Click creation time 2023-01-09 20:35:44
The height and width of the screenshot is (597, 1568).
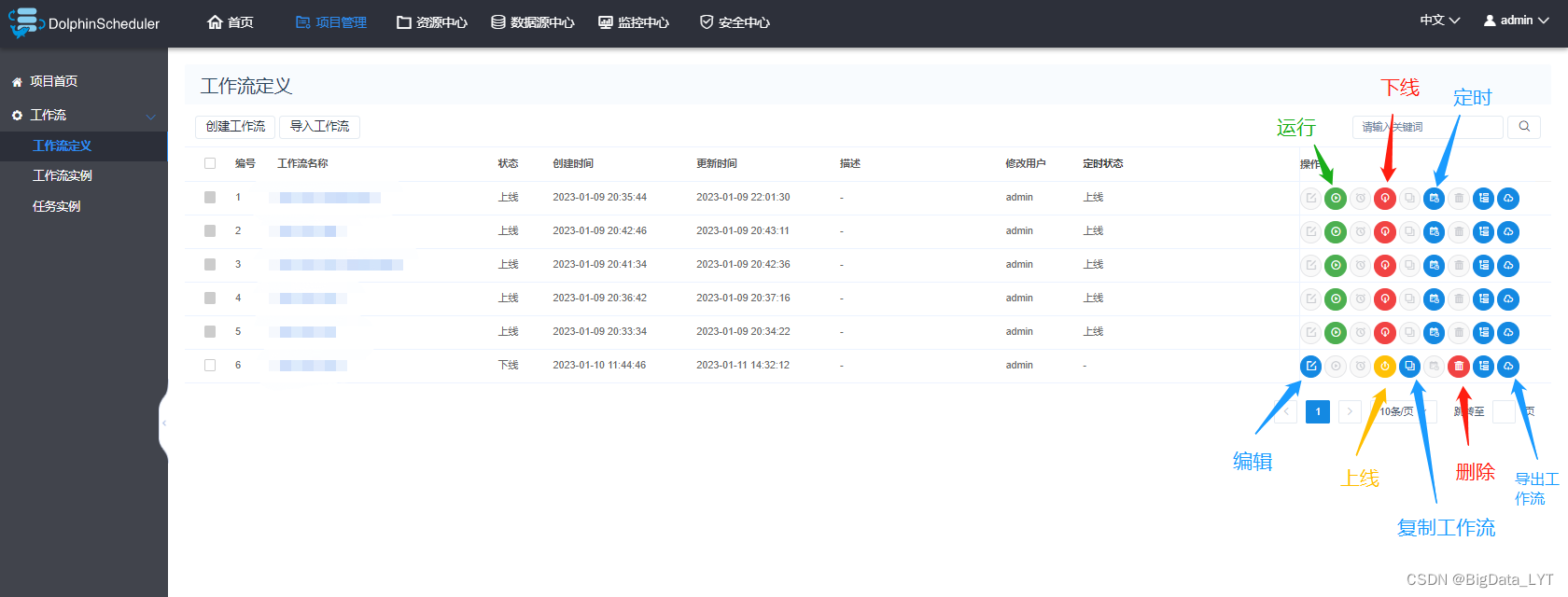[x=599, y=197]
